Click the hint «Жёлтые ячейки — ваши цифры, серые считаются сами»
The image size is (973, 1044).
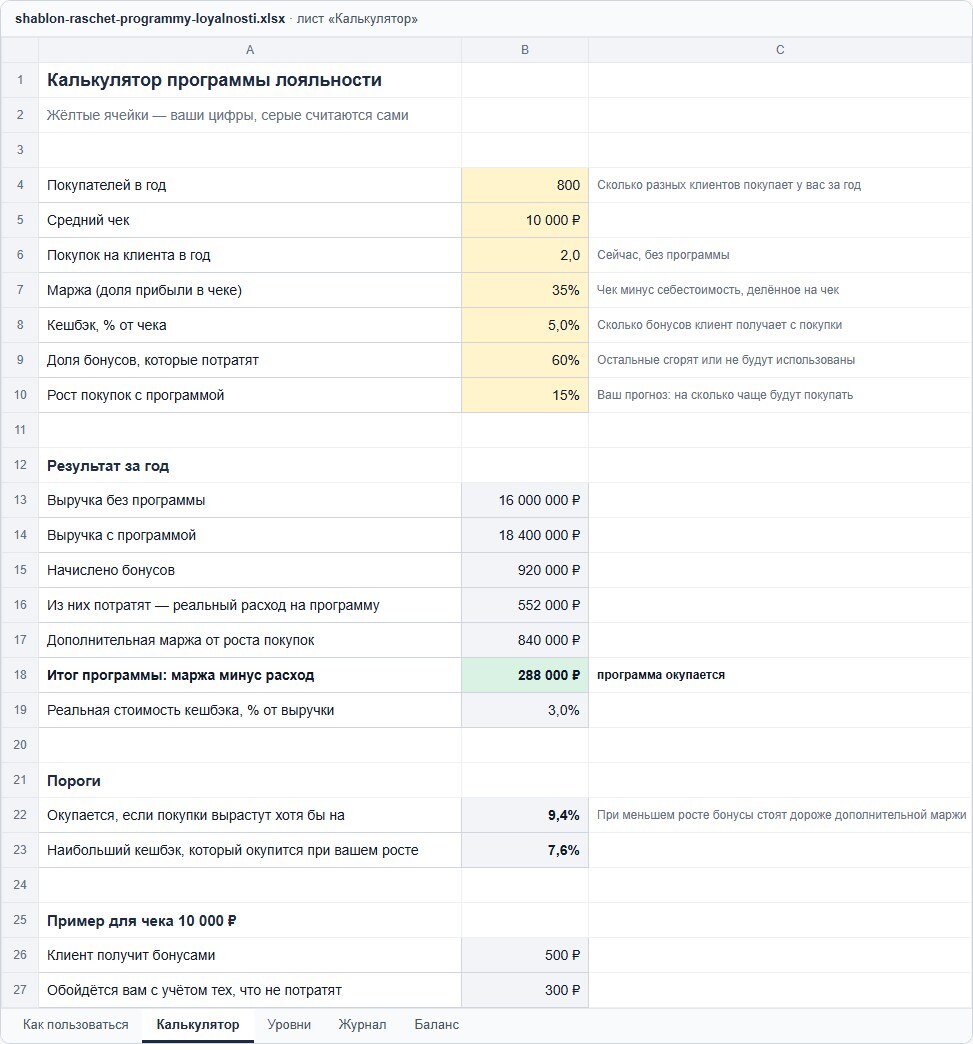(227, 115)
